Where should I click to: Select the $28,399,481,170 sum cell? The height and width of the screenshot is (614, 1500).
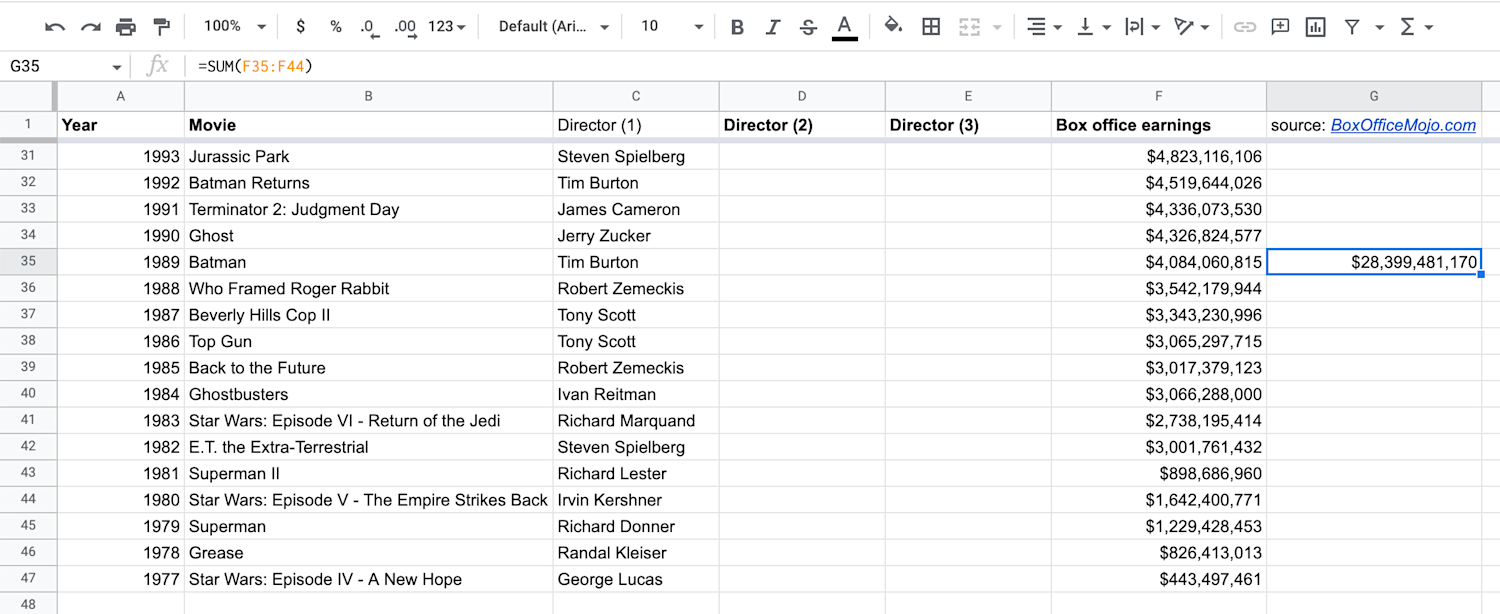pos(1374,262)
